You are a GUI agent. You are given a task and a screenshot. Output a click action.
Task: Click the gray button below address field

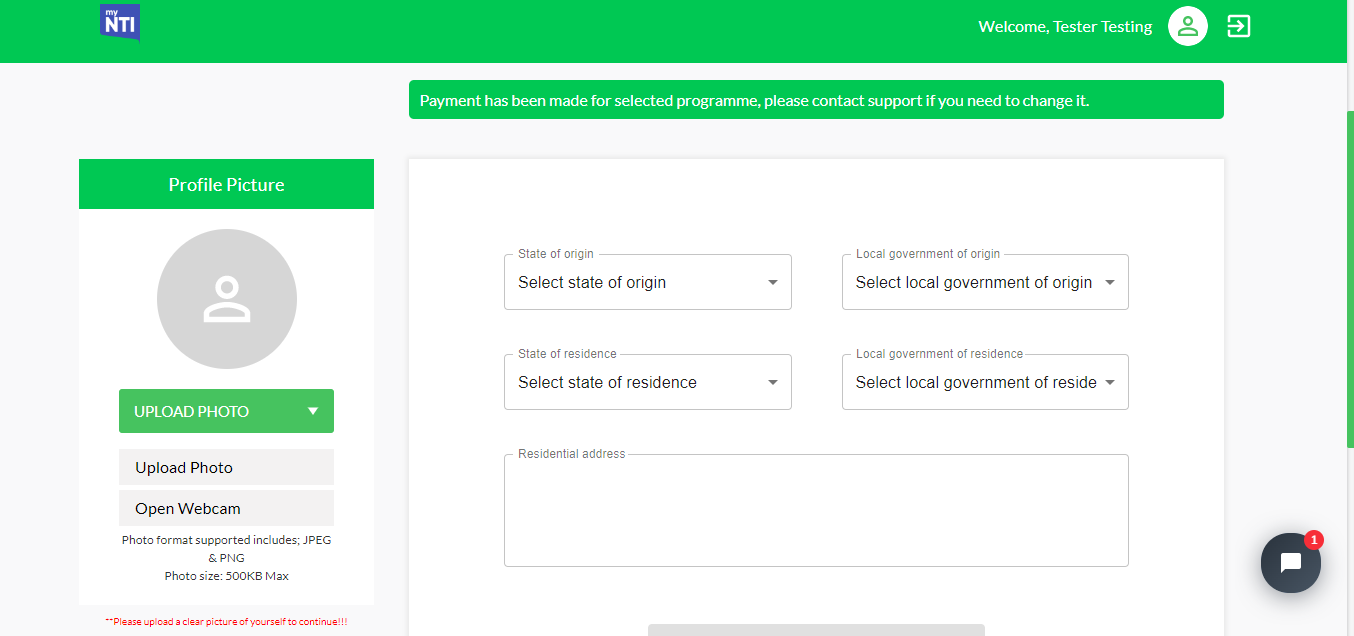(816, 630)
